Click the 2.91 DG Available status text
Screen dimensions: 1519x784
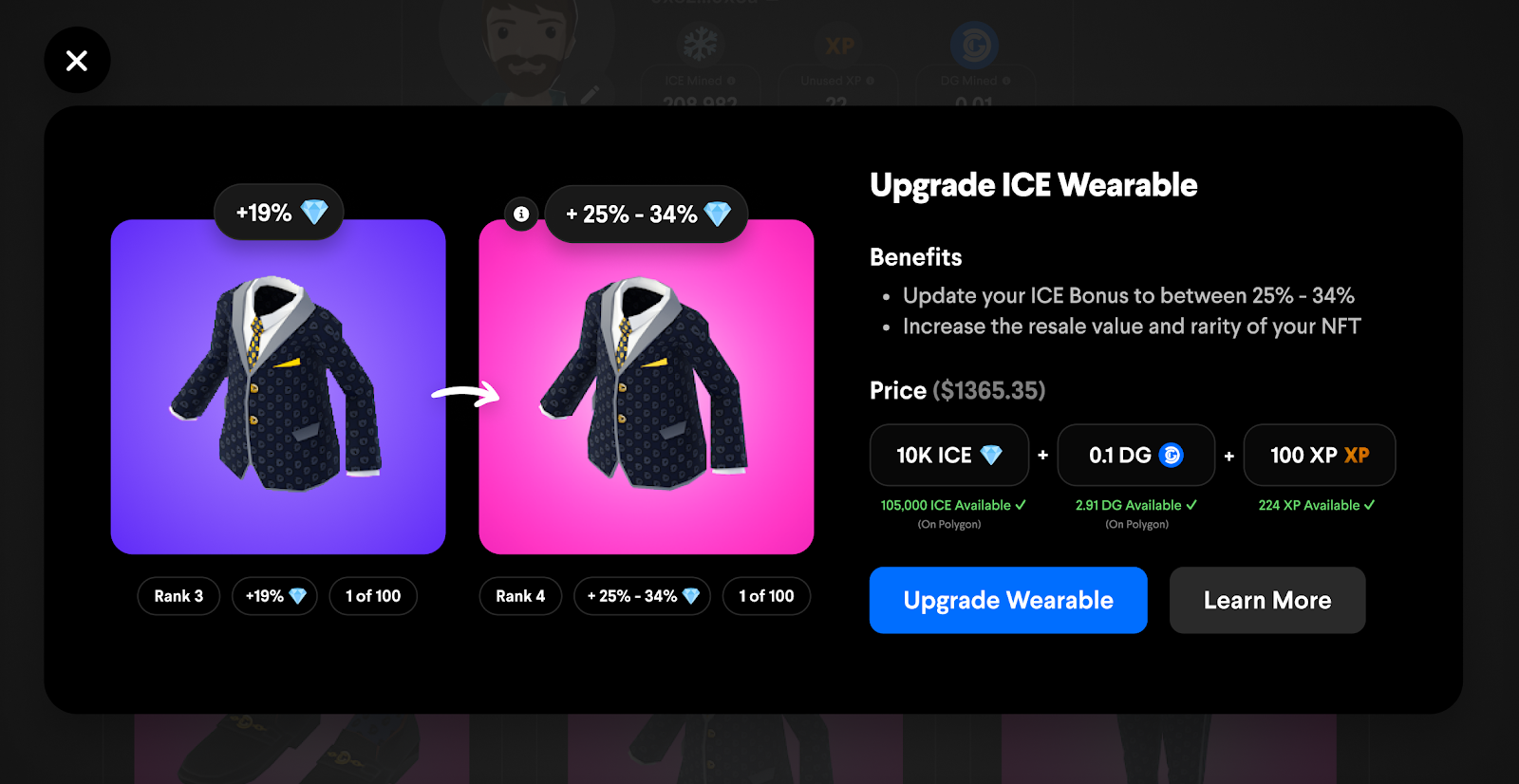coord(1136,505)
